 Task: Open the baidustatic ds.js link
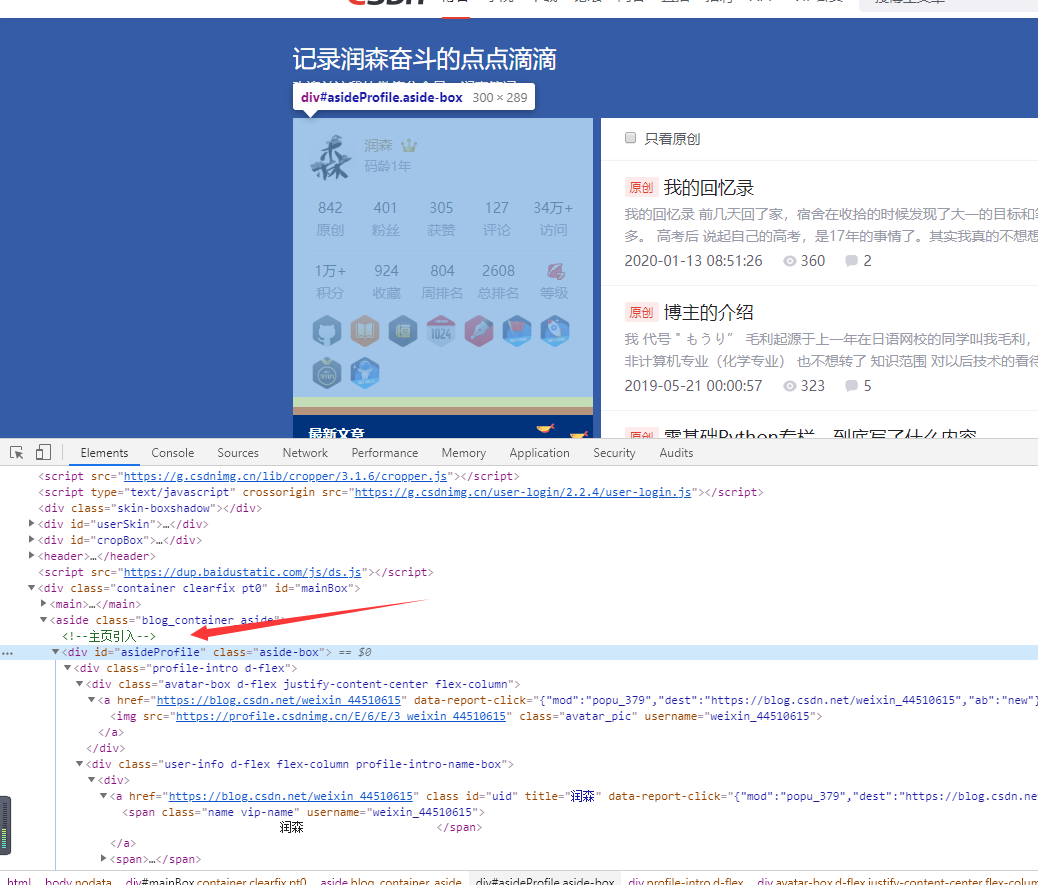[x=242, y=572]
